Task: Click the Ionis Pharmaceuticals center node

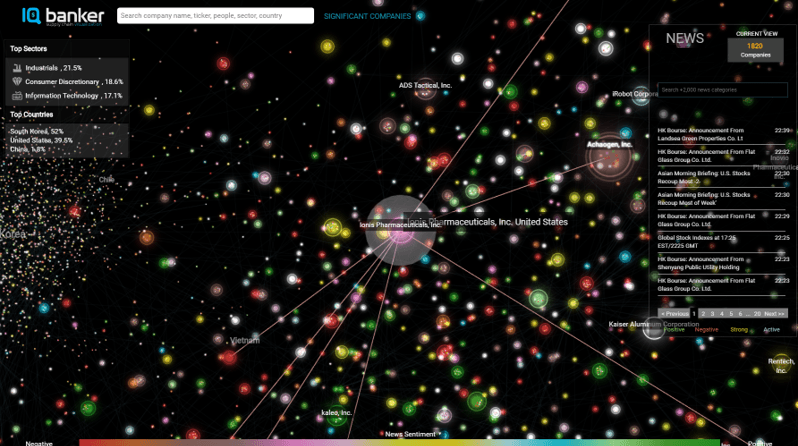Action: click(x=400, y=231)
